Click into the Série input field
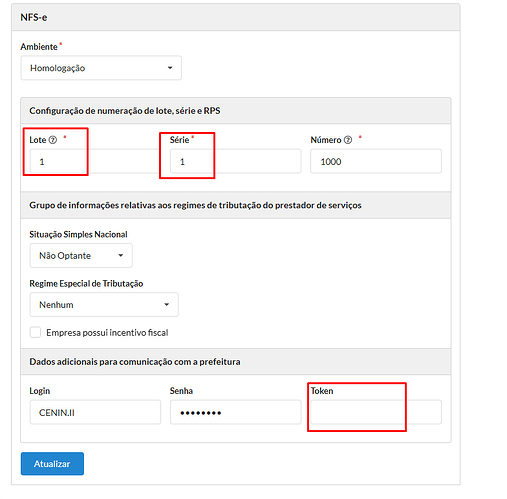 (236, 162)
